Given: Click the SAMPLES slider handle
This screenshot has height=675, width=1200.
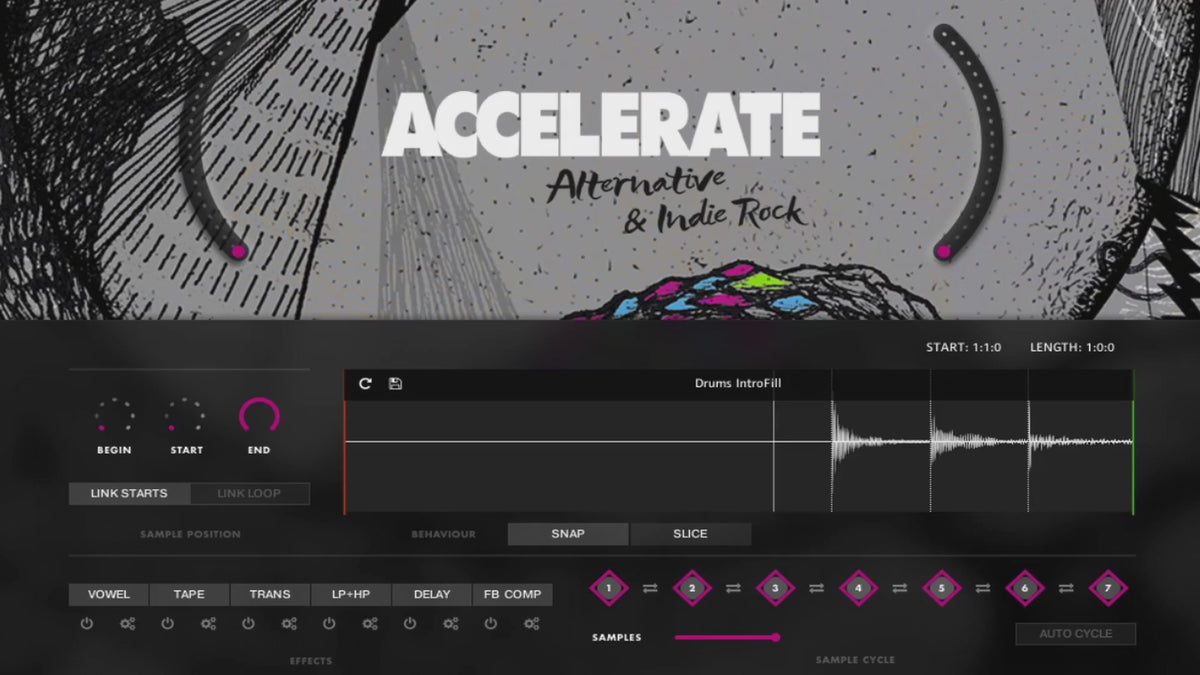Looking at the screenshot, I should pos(775,637).
